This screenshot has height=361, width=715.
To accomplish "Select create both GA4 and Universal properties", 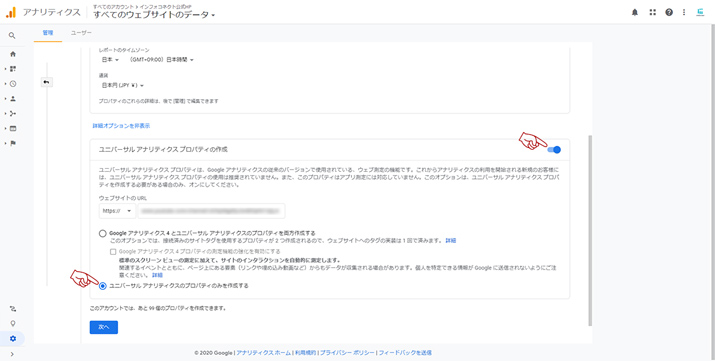I will pos(103,233).
